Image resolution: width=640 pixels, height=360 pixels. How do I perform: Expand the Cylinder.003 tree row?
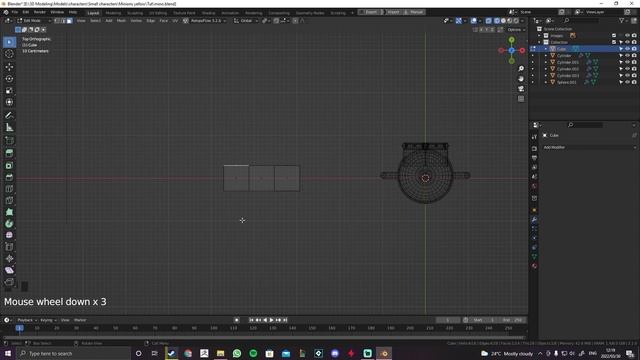click(546, 76)
